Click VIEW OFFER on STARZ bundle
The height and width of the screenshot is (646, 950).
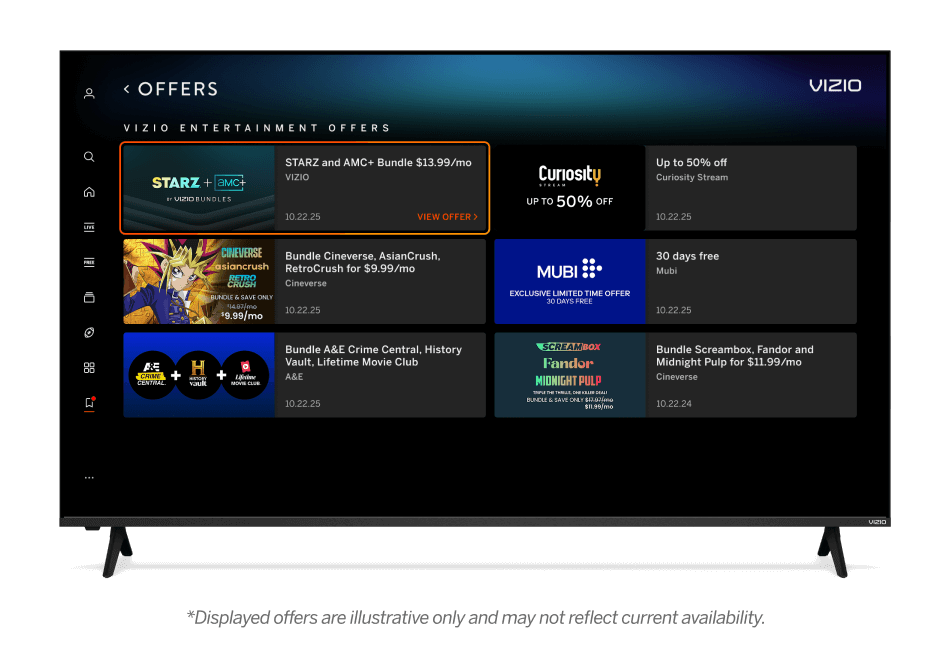447,216
